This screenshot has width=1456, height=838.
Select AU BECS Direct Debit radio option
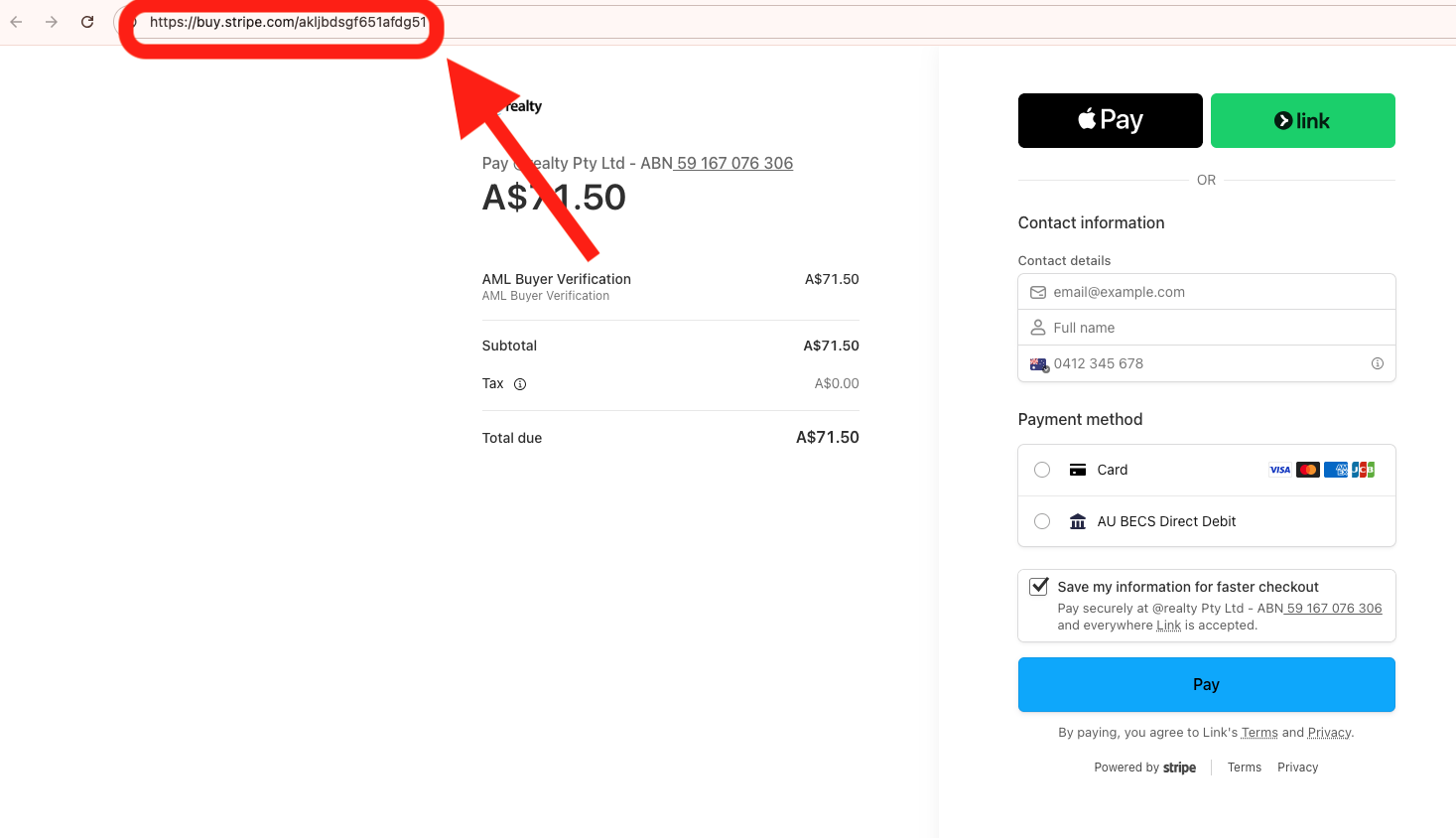point(1042,521)
